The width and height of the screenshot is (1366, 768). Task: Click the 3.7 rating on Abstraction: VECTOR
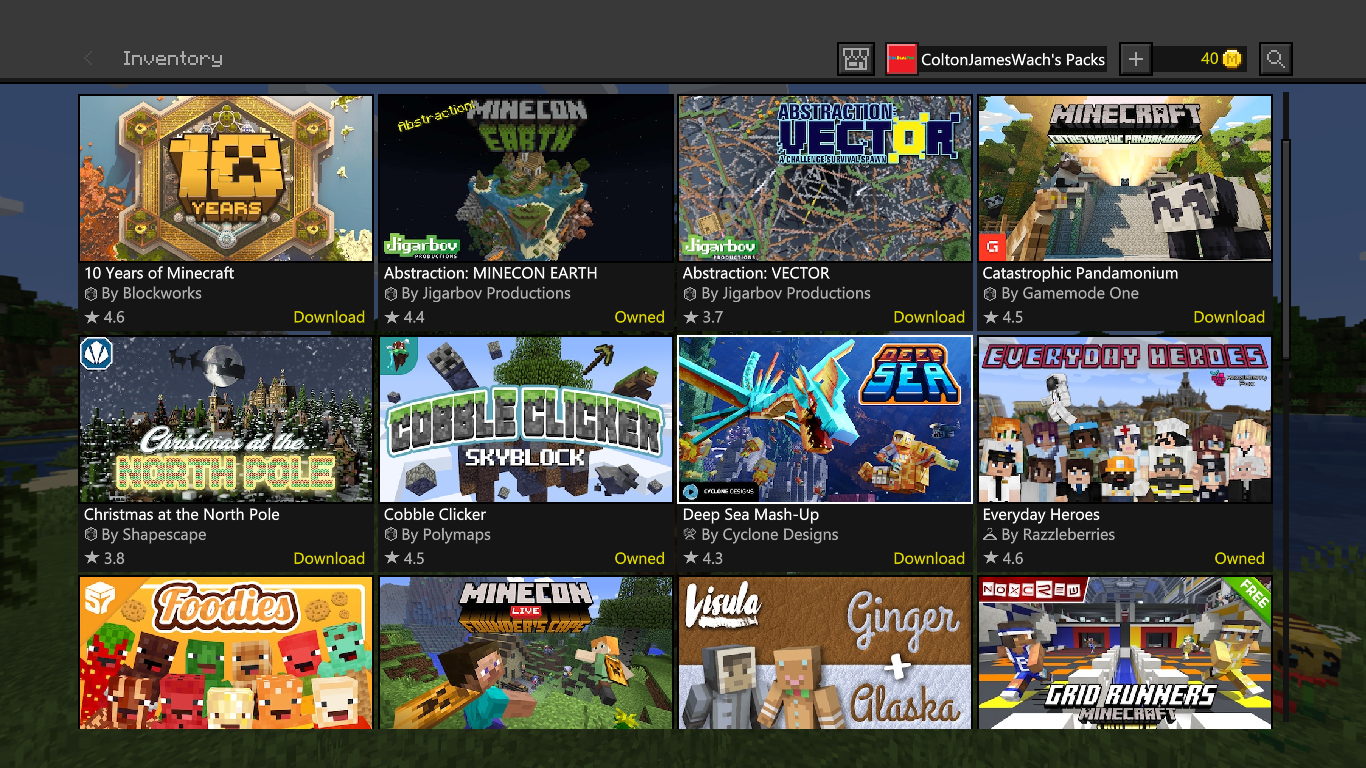[713, 318]
